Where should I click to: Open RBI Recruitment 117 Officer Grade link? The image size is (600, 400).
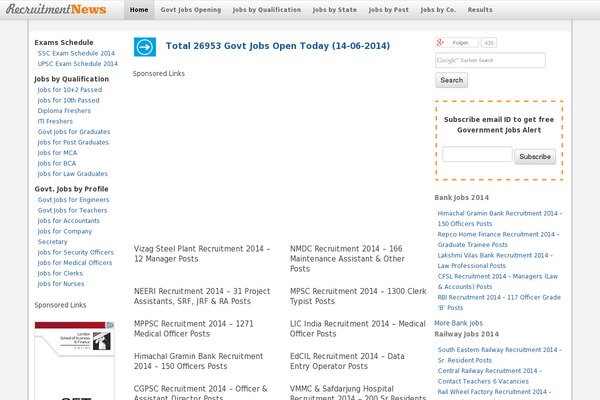point(499,303)
